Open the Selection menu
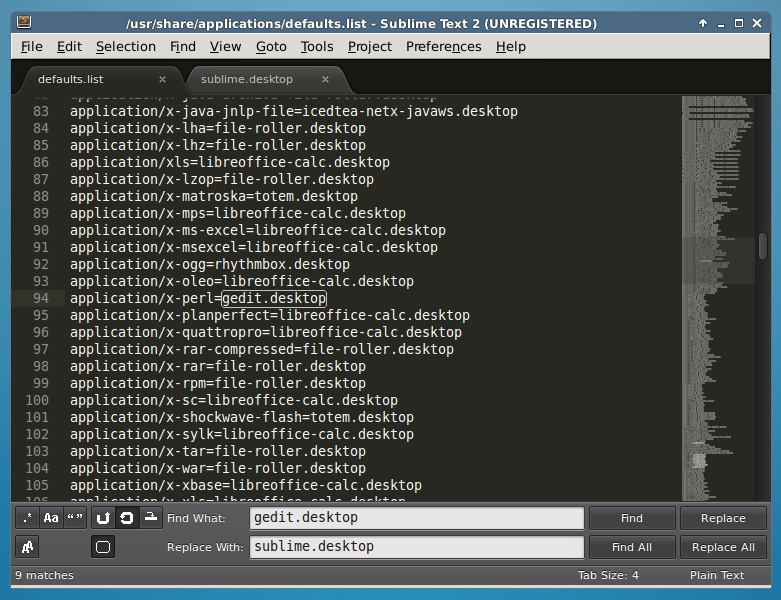This screenshot has height=600, width=781. click(x=126, y=46)
